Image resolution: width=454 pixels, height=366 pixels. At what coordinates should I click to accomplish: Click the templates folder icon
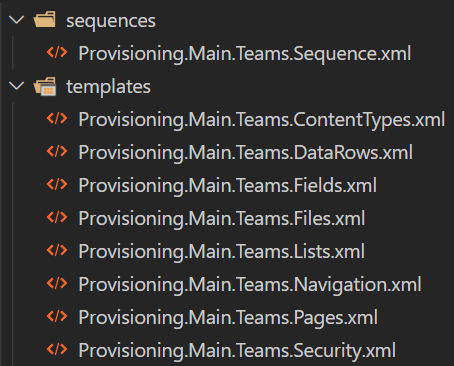[x=45, y=86]
